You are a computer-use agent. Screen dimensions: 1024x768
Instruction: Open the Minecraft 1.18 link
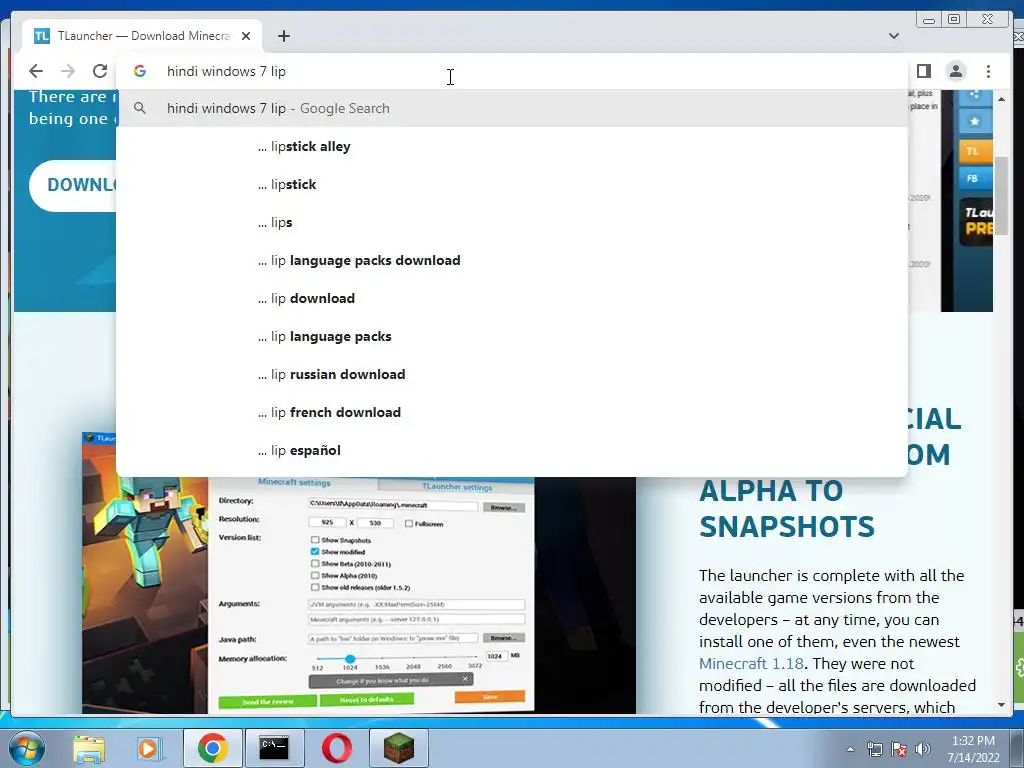coord(751,664)
